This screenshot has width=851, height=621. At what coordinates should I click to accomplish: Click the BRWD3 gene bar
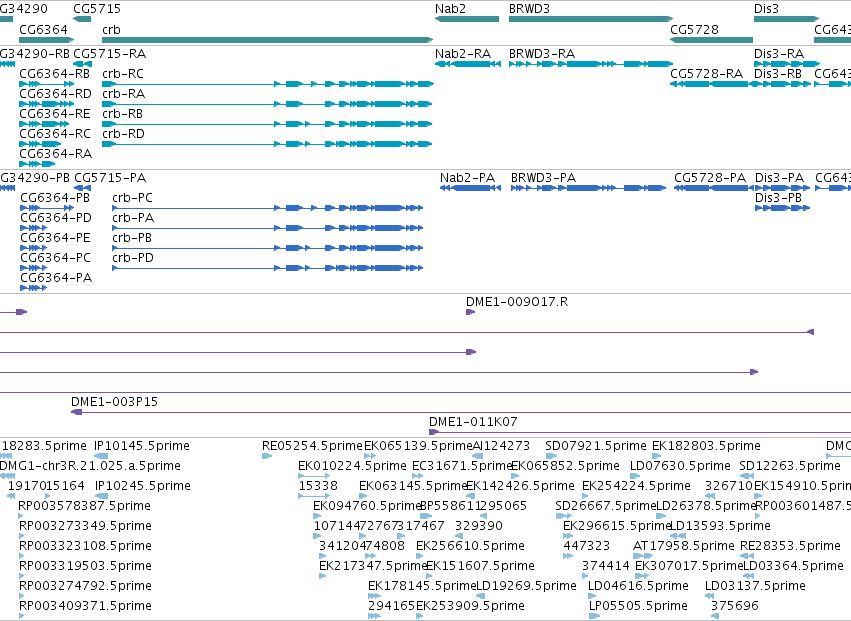click(x=591, y=19)
